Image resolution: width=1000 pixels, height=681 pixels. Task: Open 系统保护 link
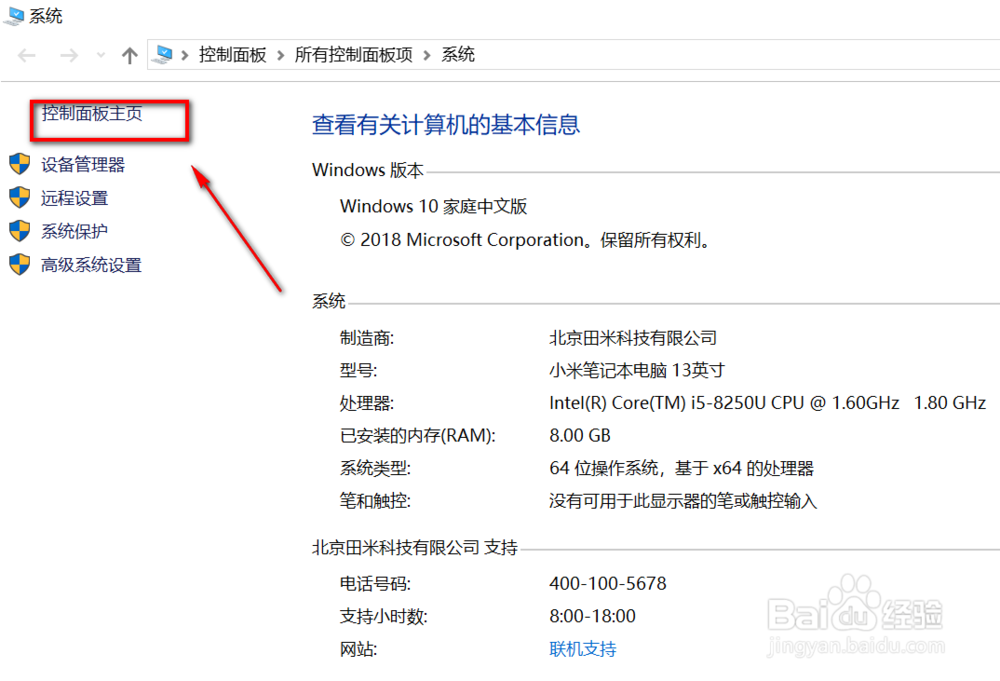[75, 231]
